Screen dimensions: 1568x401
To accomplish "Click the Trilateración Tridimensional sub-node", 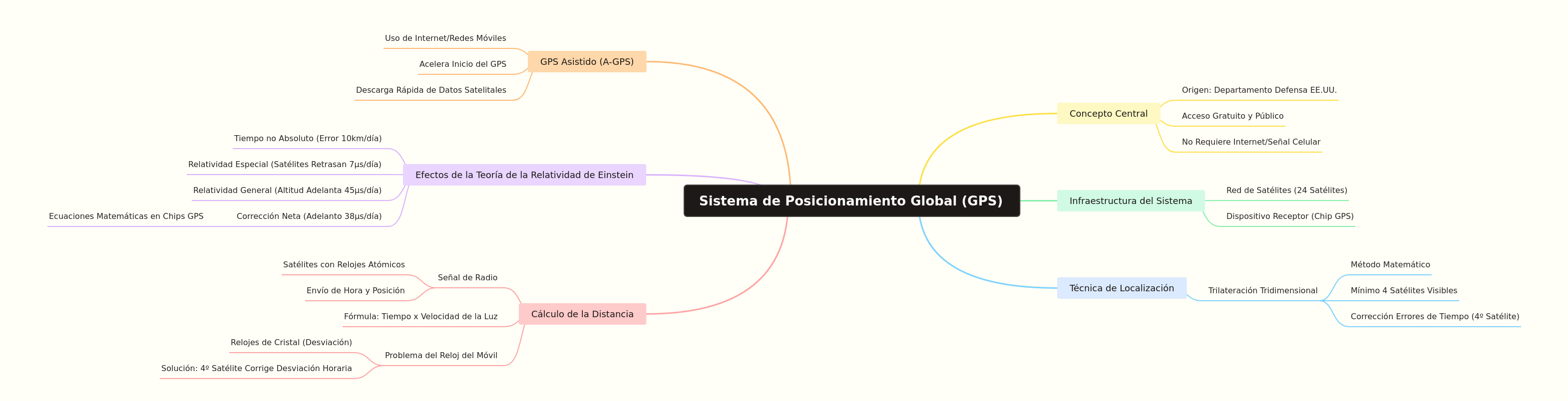I will click(1262, 290).
